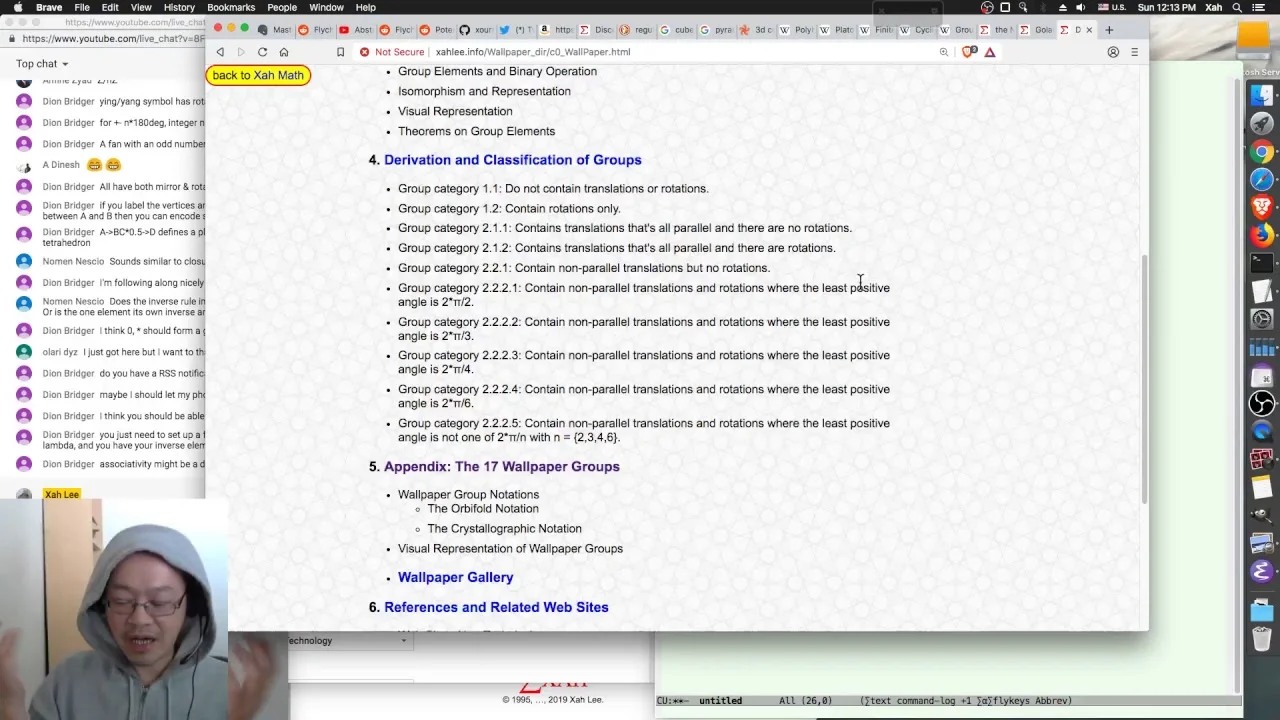Click the page's vertical scrollbar thumb

click(1145, 380)
